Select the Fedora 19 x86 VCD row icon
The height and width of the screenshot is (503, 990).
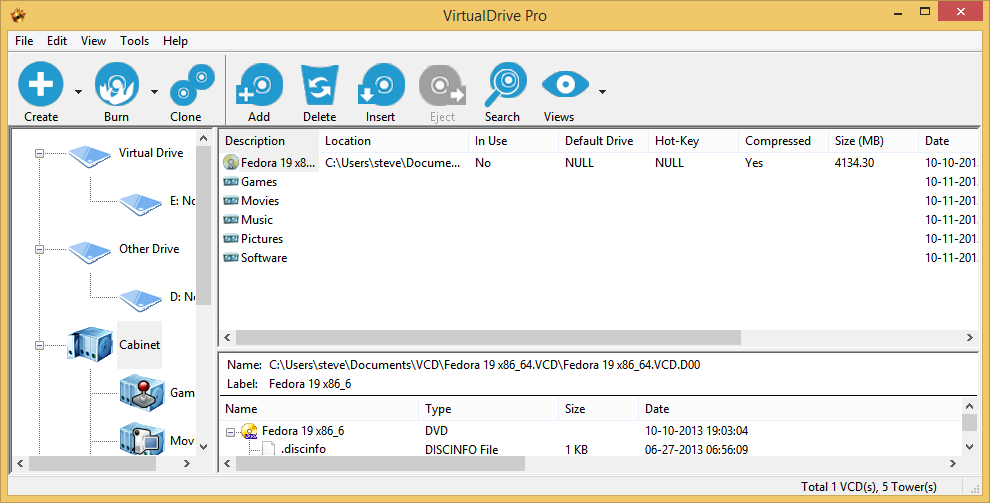231,163
